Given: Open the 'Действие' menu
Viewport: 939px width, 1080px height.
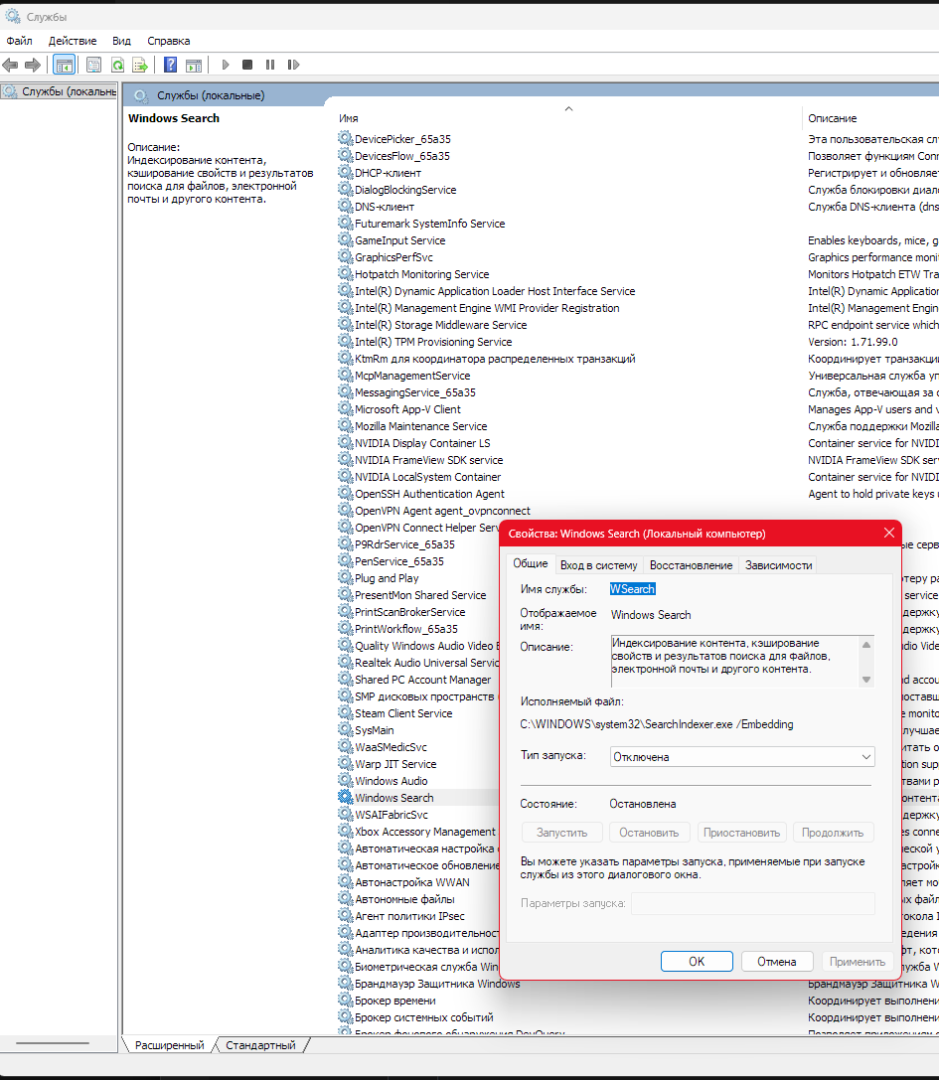Looking at the screenshot, I should tap(72, 41).
